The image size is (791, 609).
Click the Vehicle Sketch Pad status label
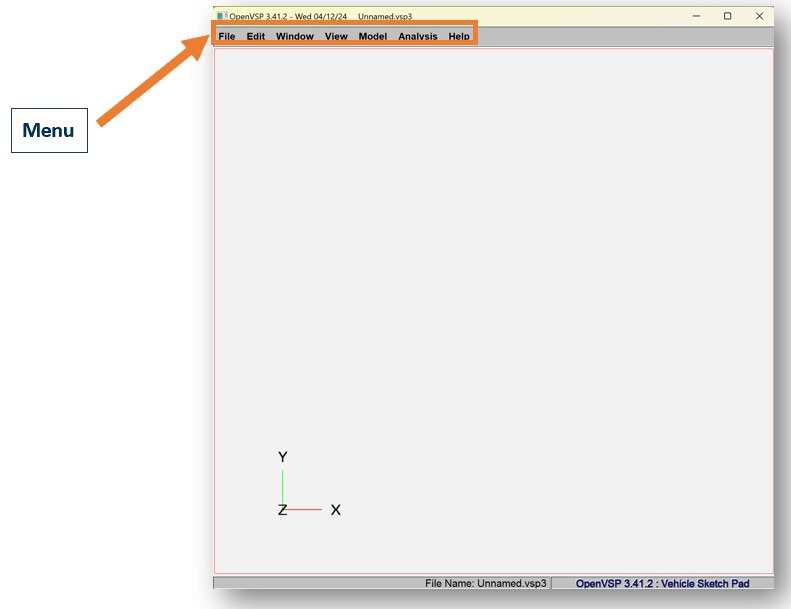pos(662,583)
